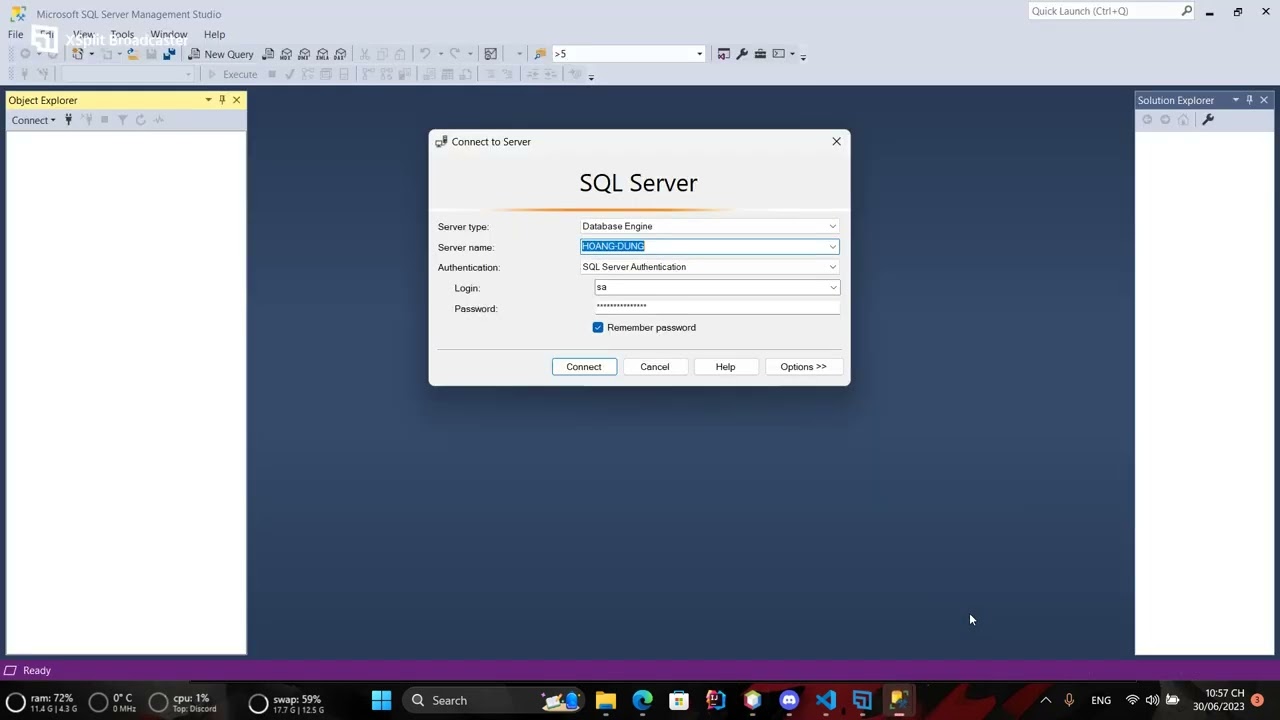1280x720 pixels.
Task: Pin the Object Explorer panel
Action: (222, 100)
